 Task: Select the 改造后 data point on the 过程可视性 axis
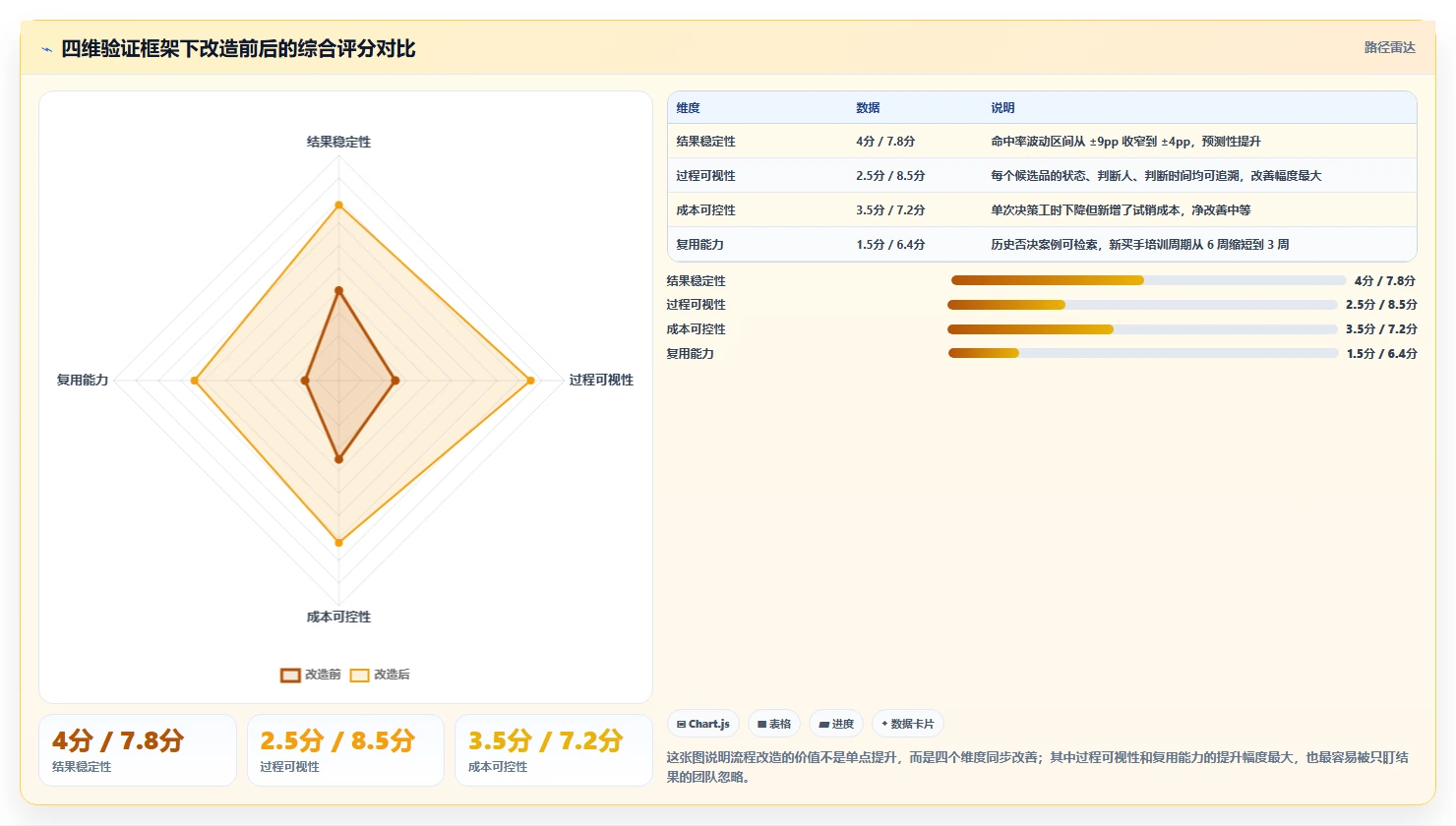[530, 381]
